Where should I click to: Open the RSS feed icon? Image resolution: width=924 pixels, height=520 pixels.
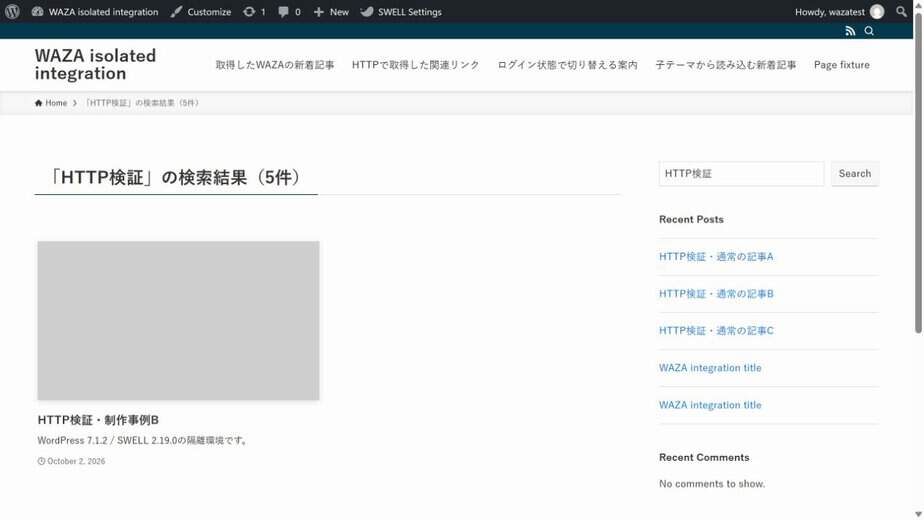coord(850,31)
